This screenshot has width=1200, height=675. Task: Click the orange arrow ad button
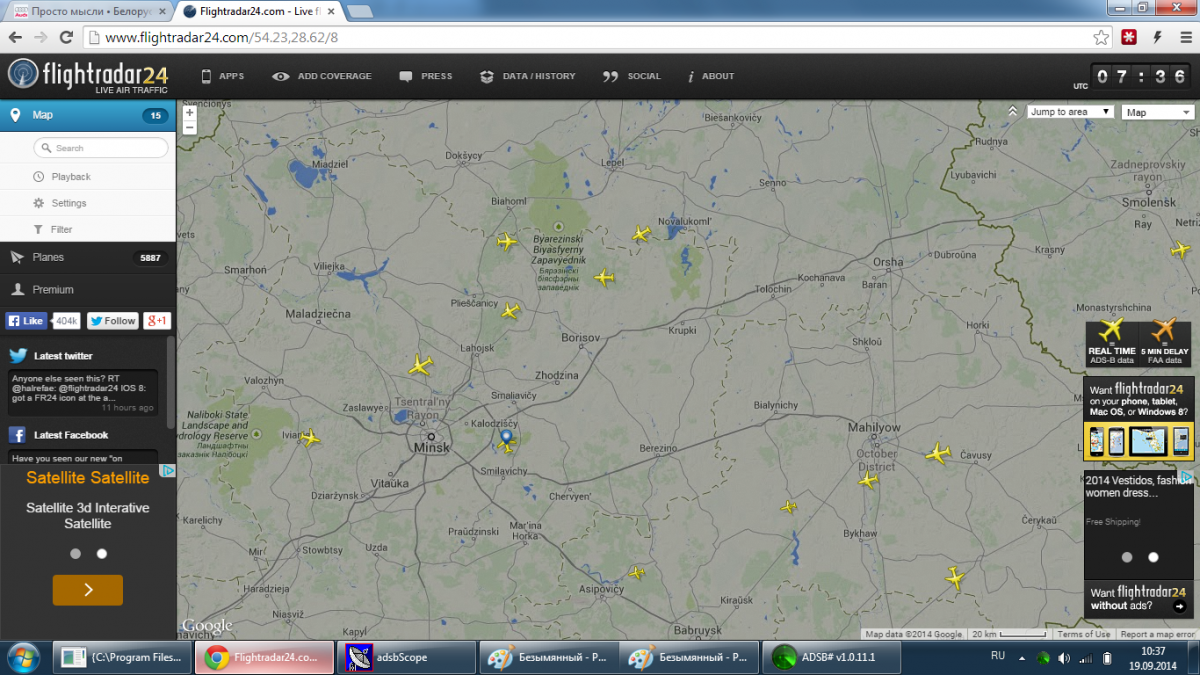pos(88,590)
